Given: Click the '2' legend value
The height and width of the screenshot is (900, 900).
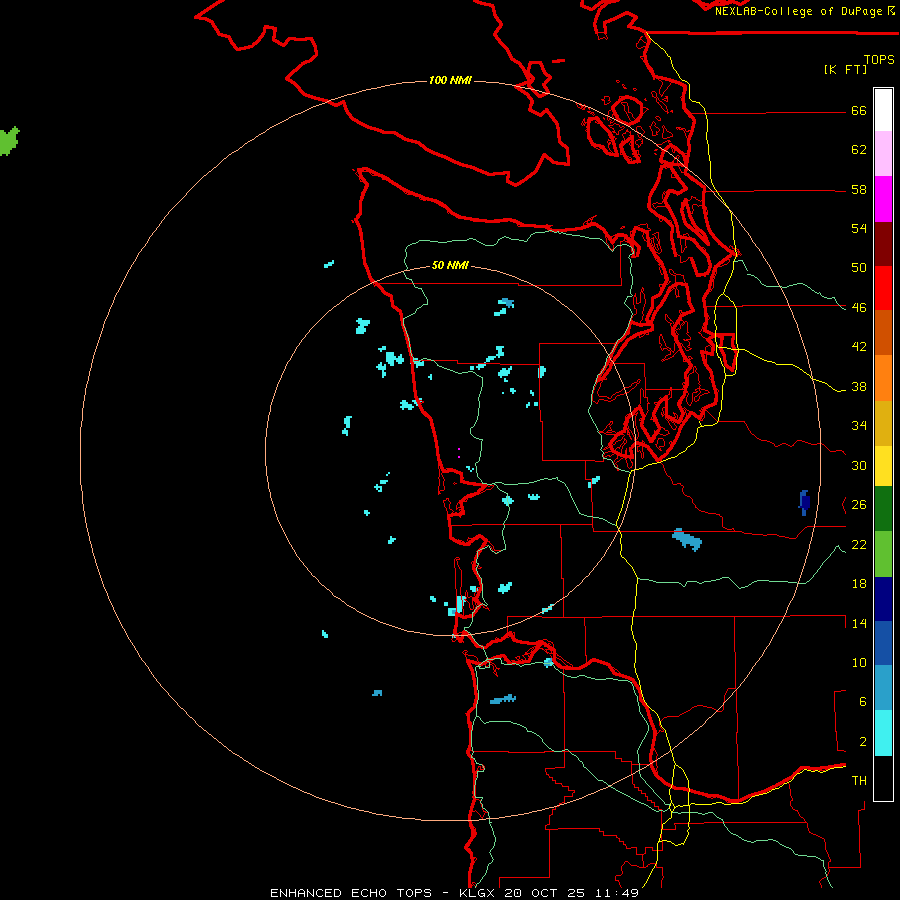Looking at the screenshot, I should pos(863,741).
